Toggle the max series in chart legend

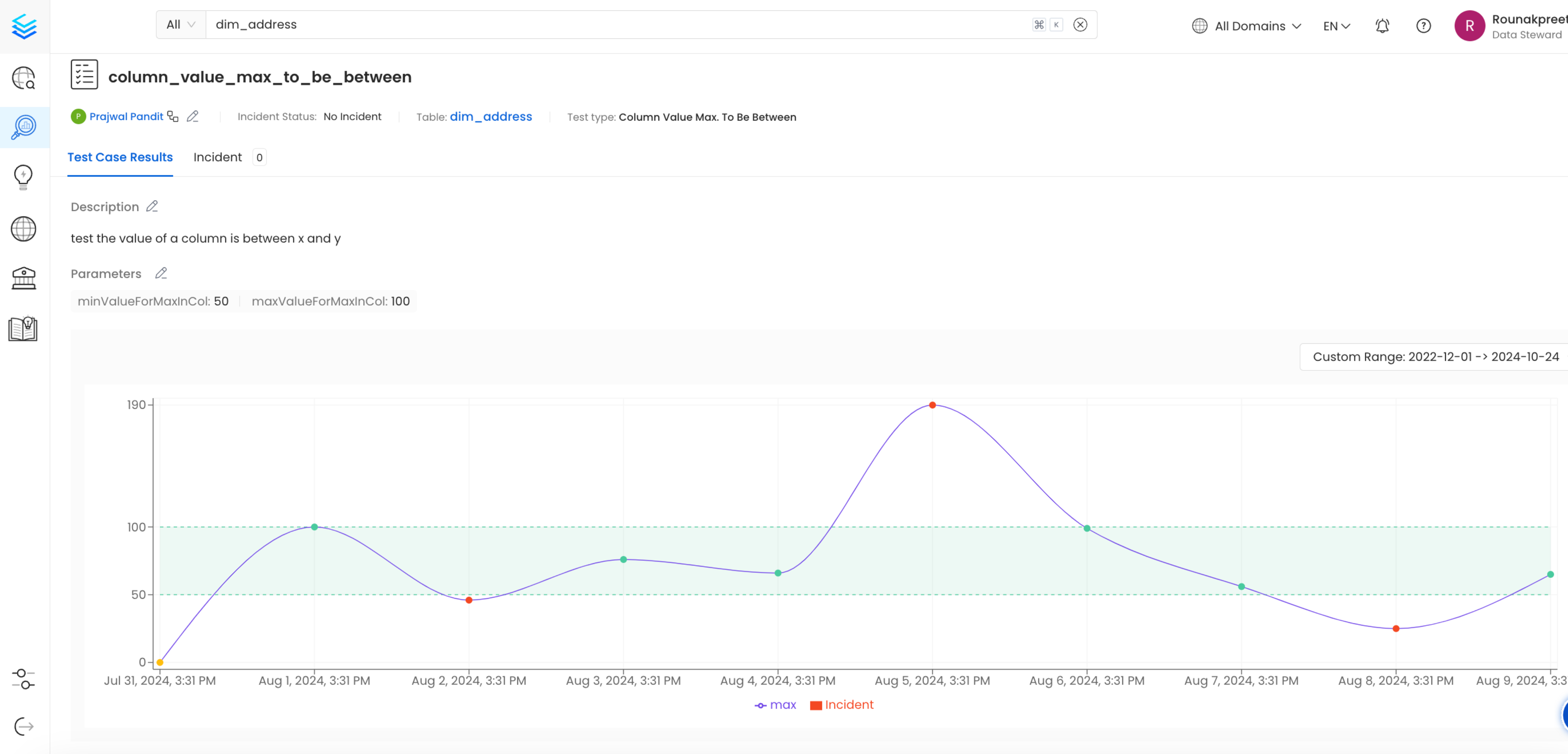[775, 705]
